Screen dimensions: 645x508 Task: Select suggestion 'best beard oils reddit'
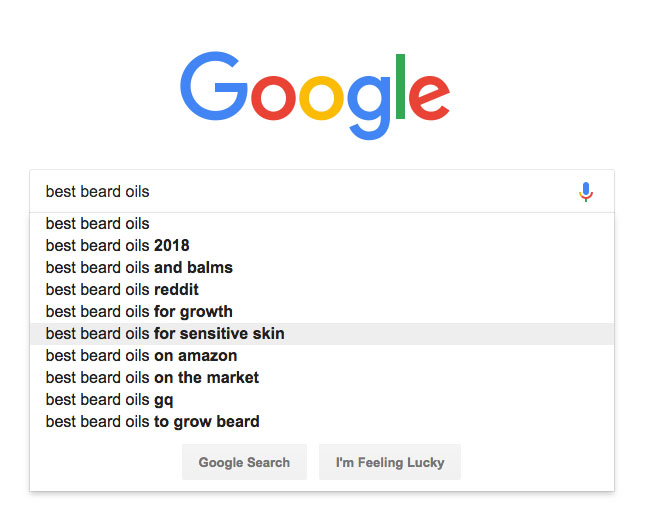coord(322,290)
